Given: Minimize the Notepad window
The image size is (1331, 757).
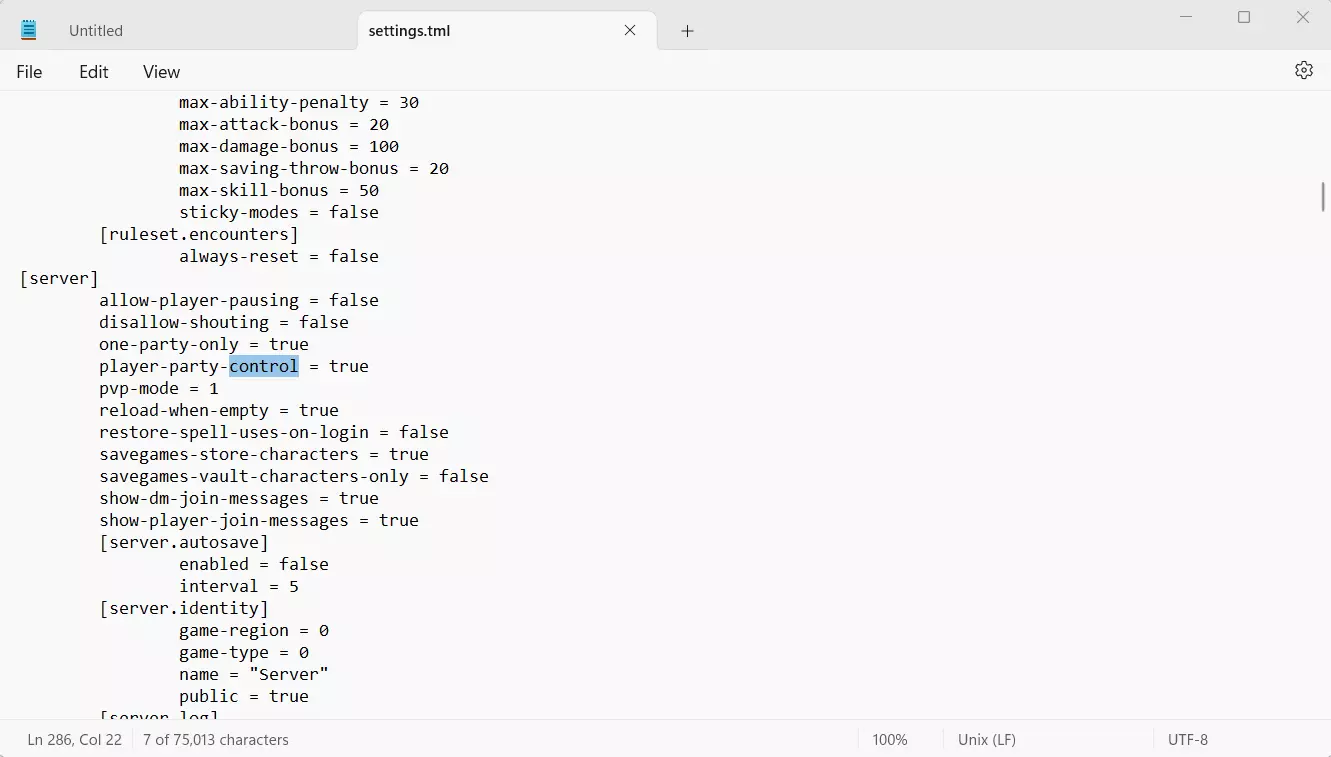Looking at the screenshot, I should point(1186,17).
